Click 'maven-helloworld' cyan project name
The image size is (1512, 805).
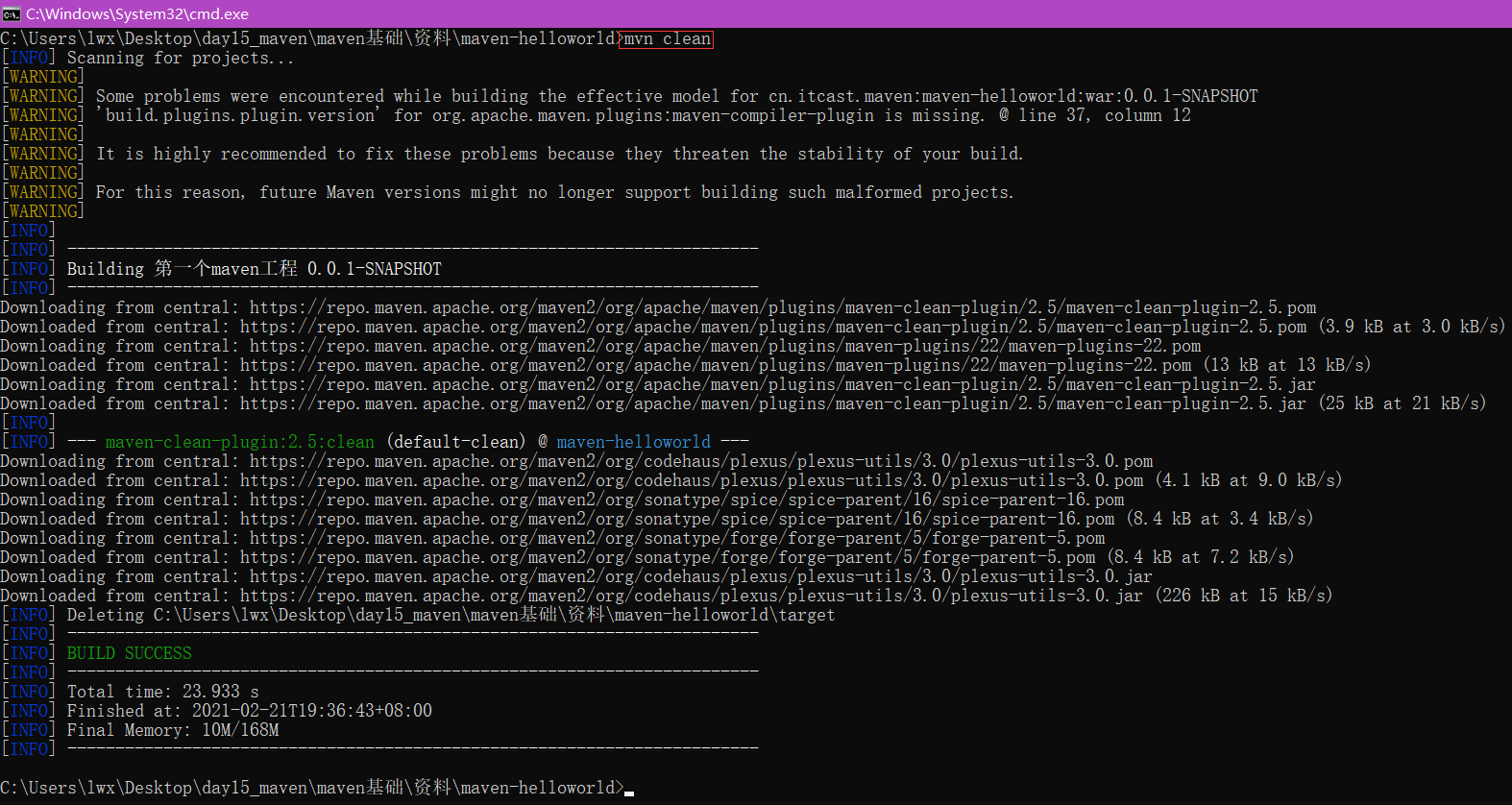[634, 443]
